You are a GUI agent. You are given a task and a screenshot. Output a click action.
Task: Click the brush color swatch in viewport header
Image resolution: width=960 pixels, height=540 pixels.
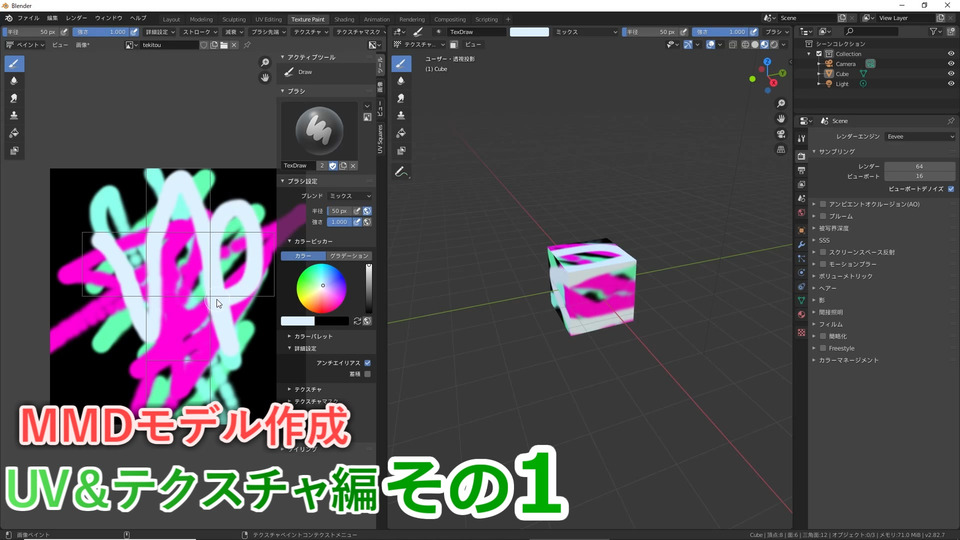529,32
